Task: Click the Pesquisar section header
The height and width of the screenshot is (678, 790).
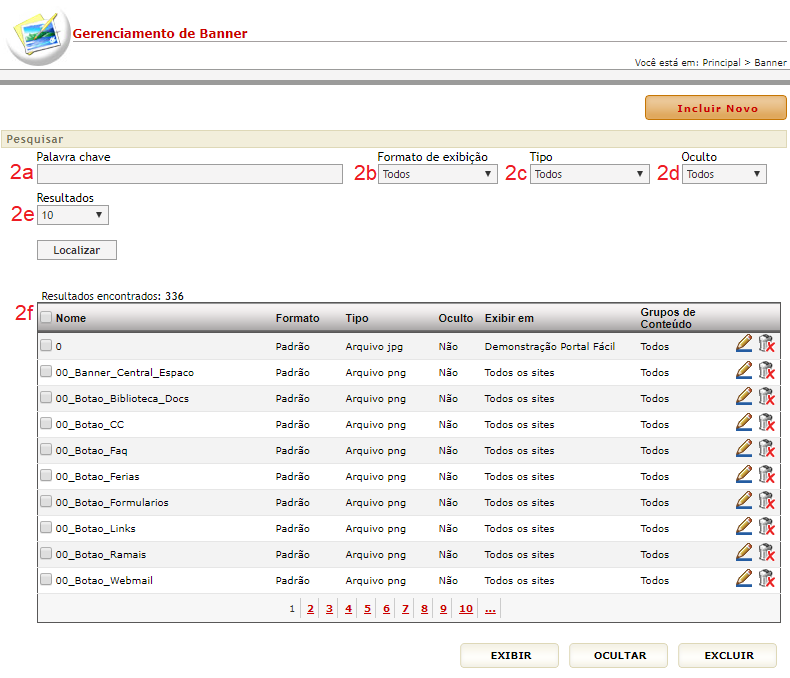Action: (393, 139)
